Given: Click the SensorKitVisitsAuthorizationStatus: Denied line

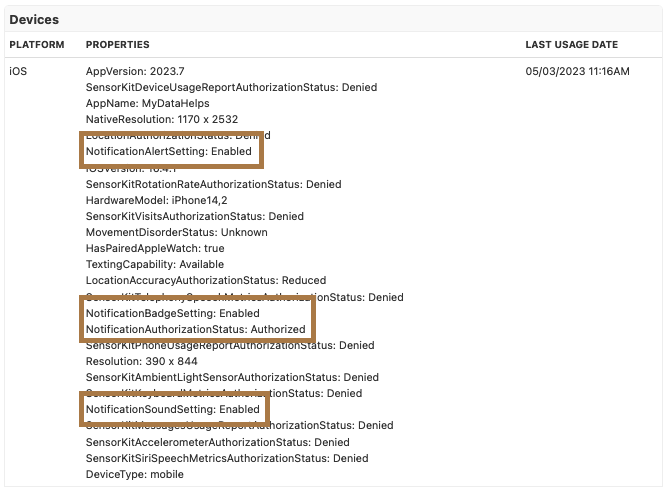Looking at the screenshot, I should coord(195,216).
